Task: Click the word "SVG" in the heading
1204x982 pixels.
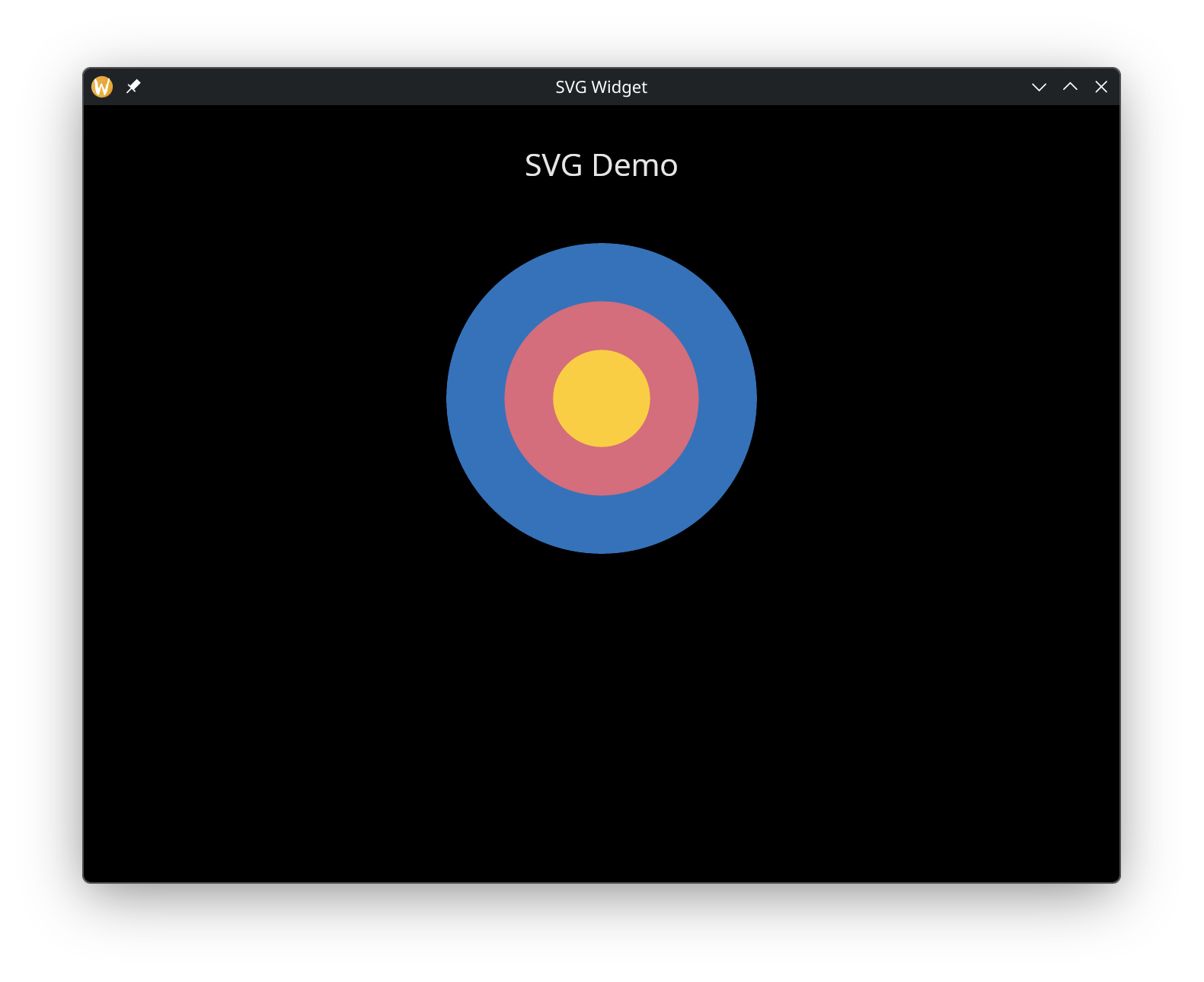Action: pos(553,165)
